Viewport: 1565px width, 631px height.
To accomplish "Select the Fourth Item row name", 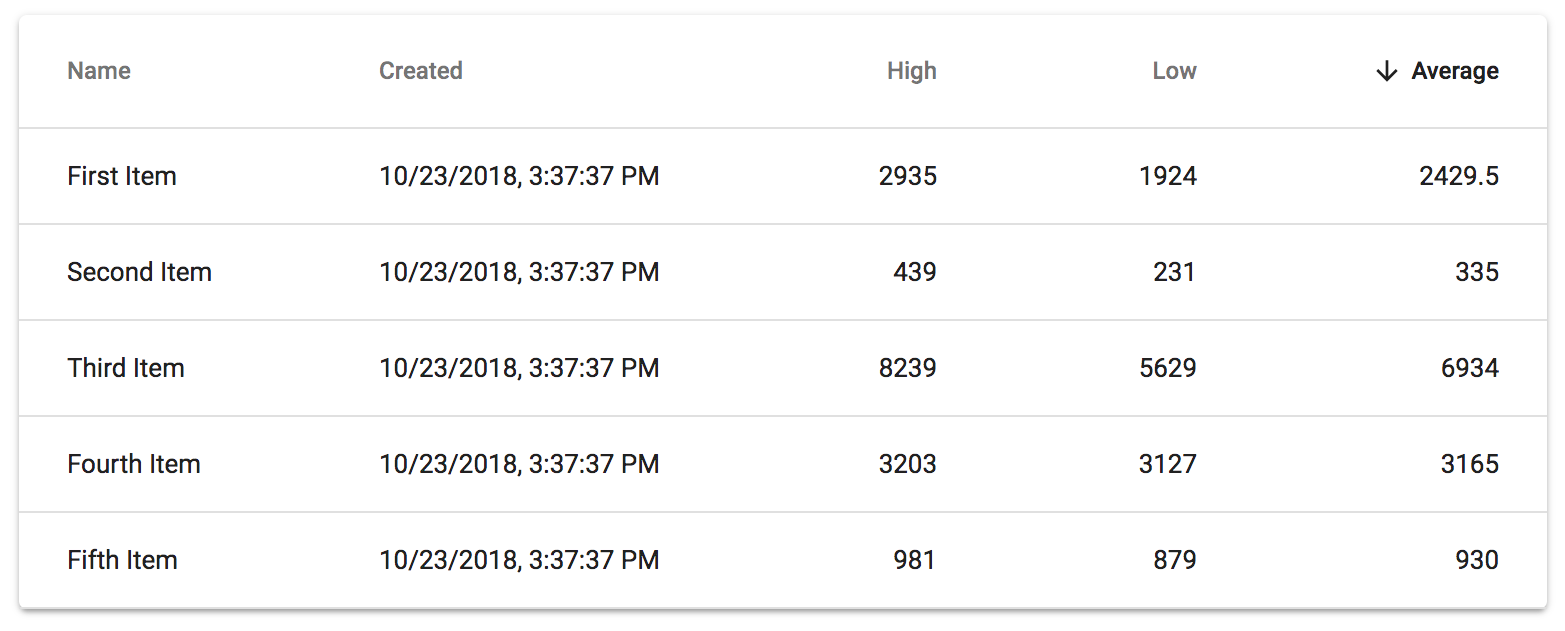I will (134, 464).
